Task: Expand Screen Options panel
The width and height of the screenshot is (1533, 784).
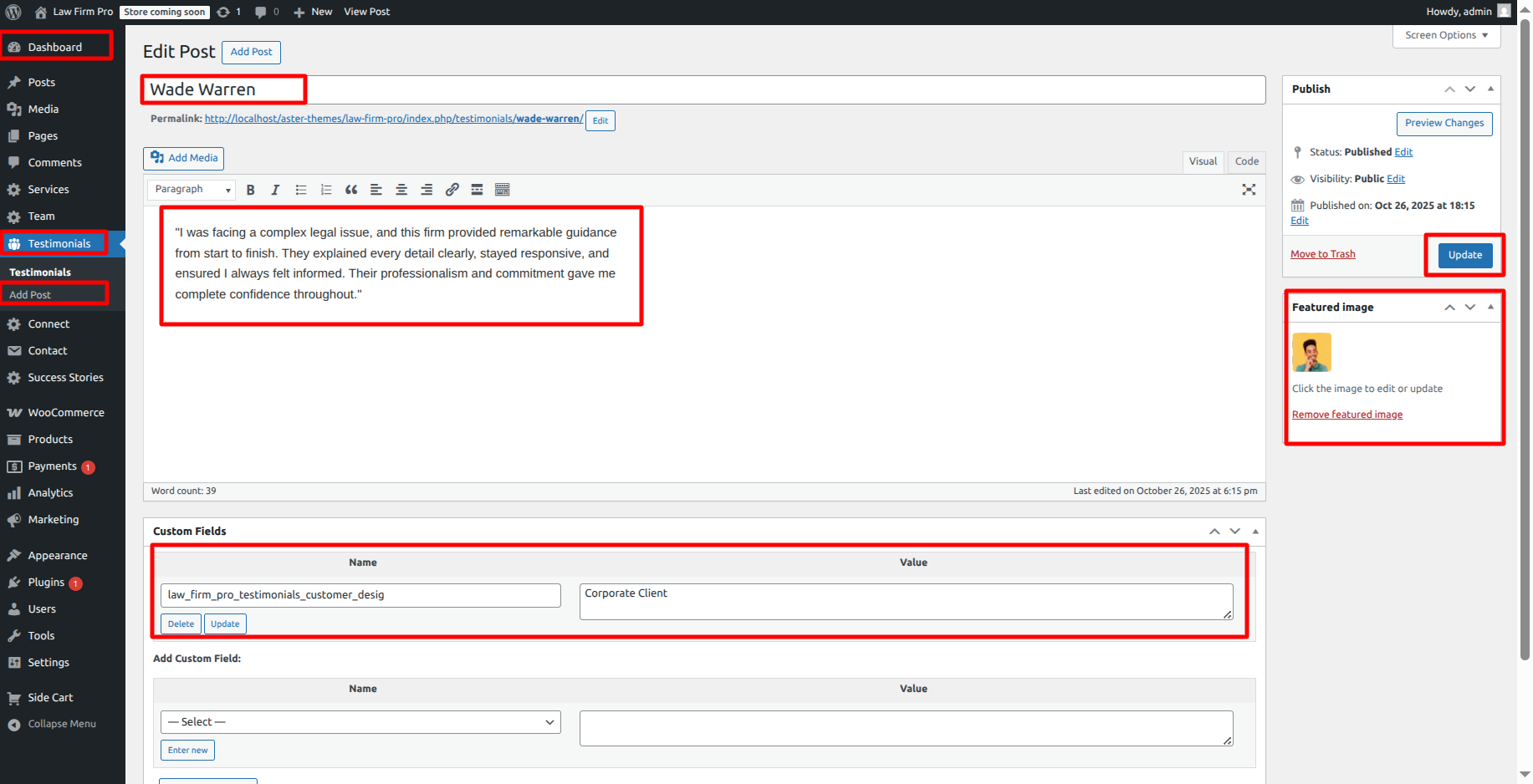Action: coord(1446,35)
